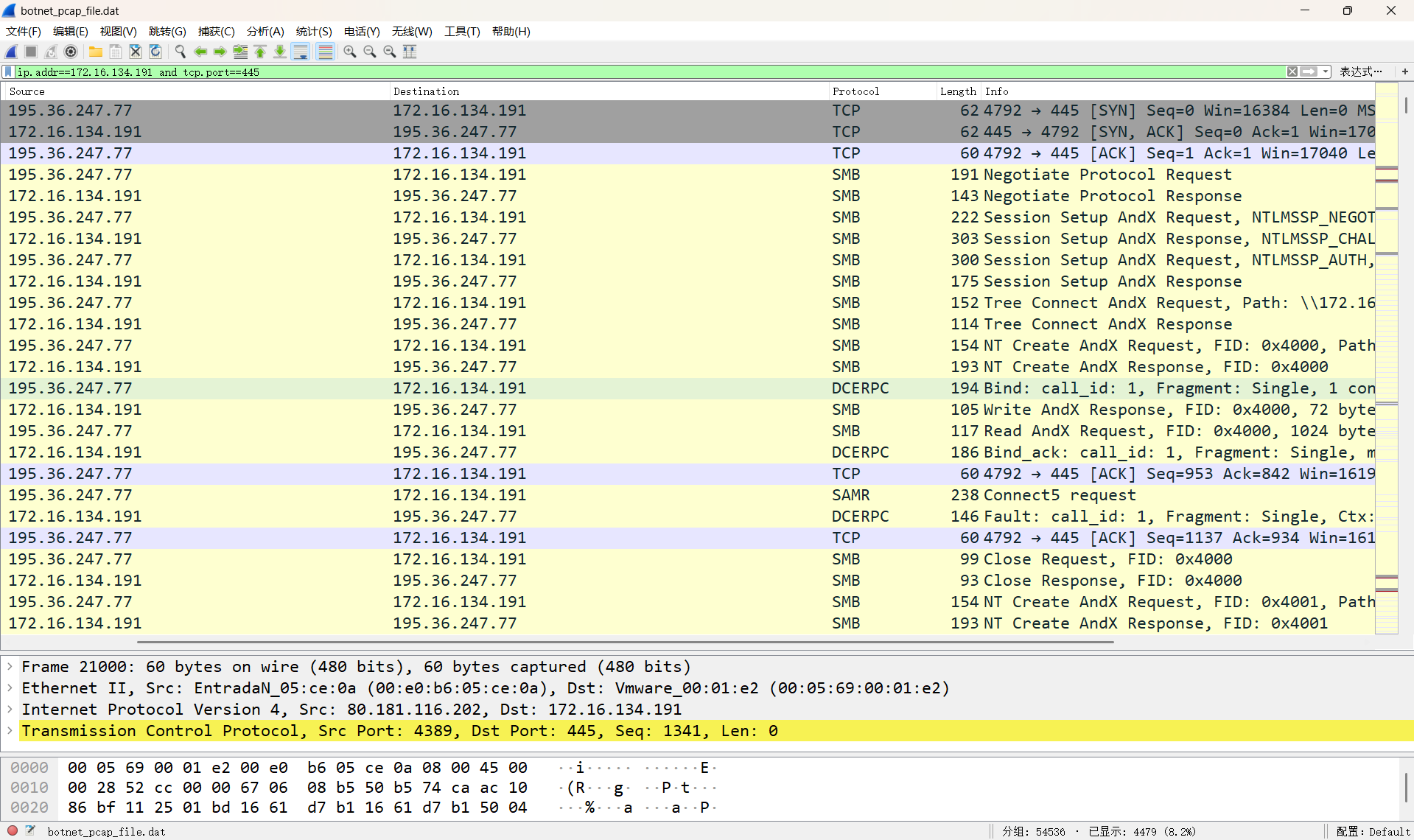This screenshot has height=840, width=1414.
Task: Click the go-to-specific-packet icon
Action: click(240, 52)
